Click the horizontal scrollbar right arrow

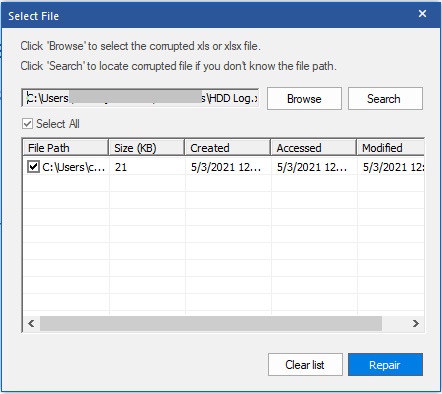click(416, 323)
